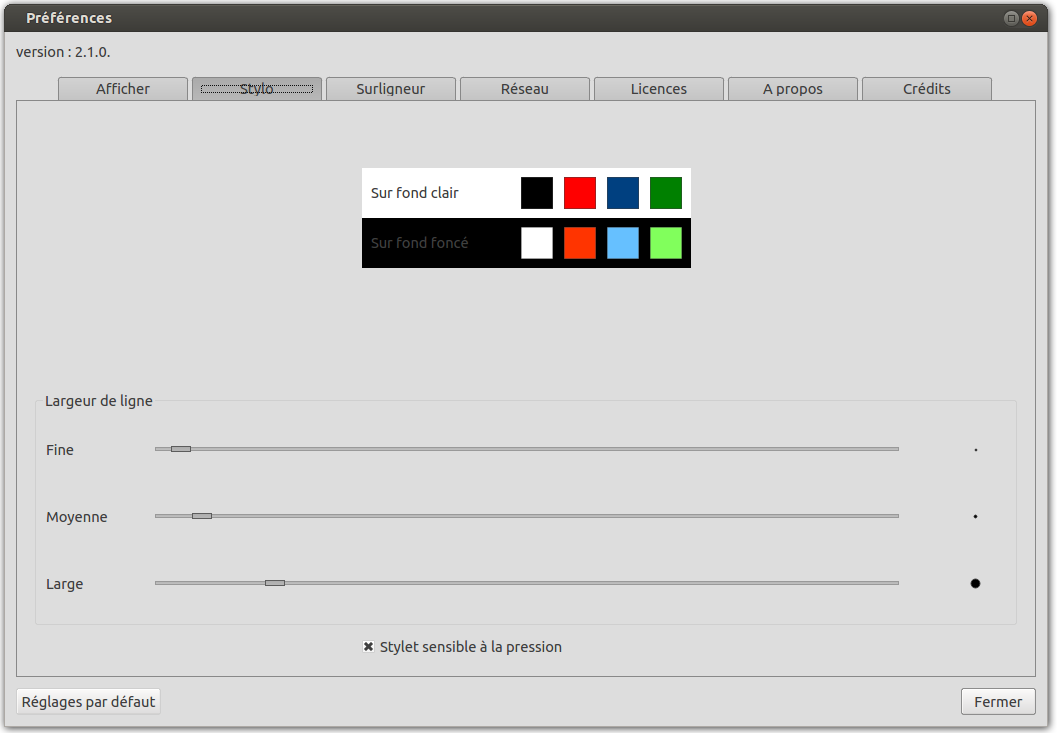The image size is (1057, 733).
Task: Choose the orange-red swatch on dark background
Action: (x=580, y=243)
